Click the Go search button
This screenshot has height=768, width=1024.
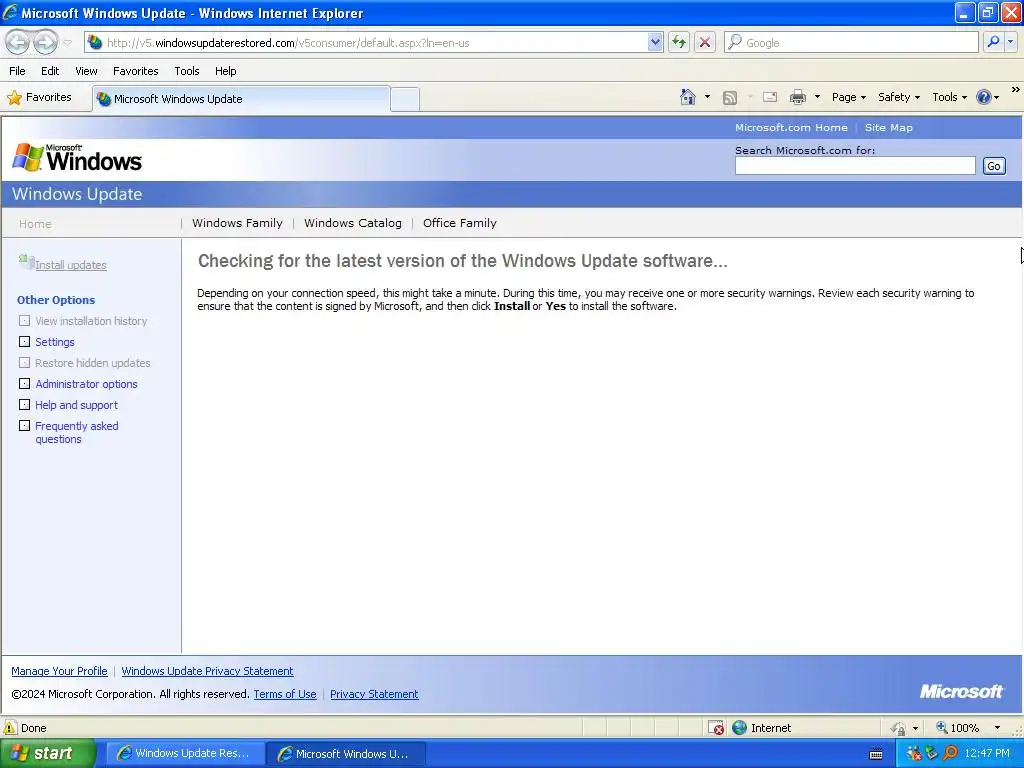(994, 166)
